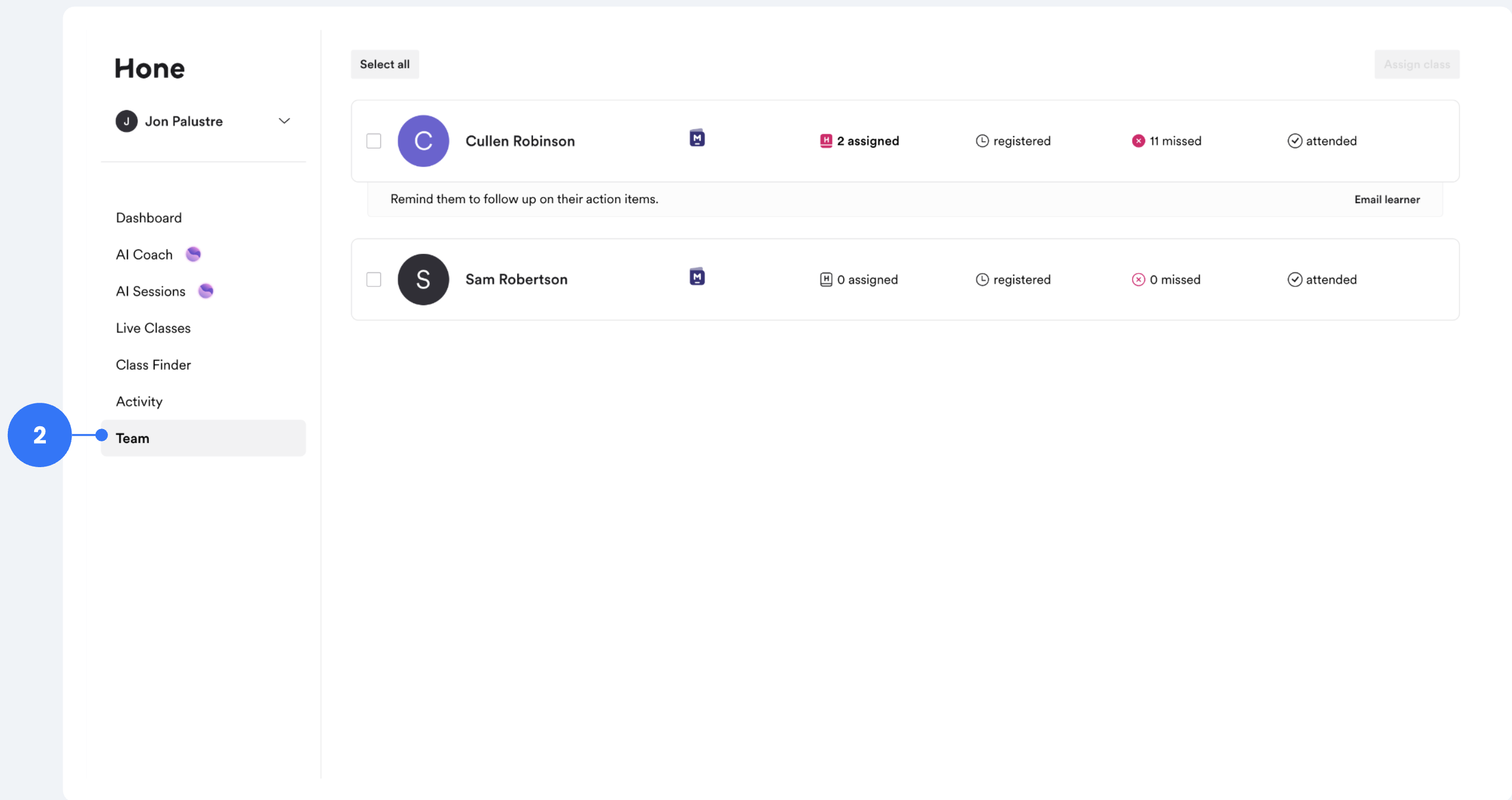
Task: Select Cullen Robinson's checkbox
Action: 374,141
